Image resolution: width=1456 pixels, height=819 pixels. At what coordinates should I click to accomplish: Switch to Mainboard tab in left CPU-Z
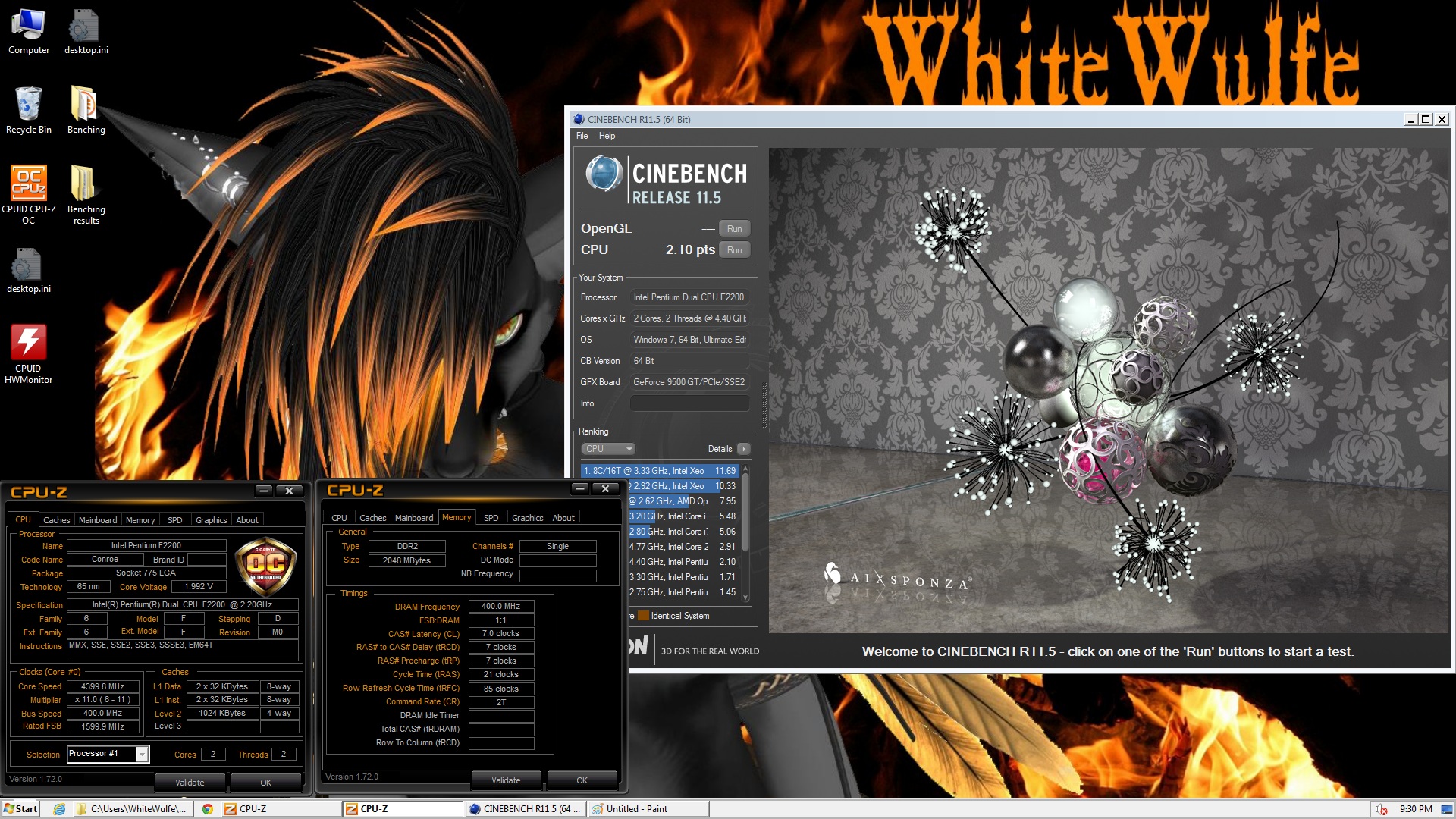point(98,520)
